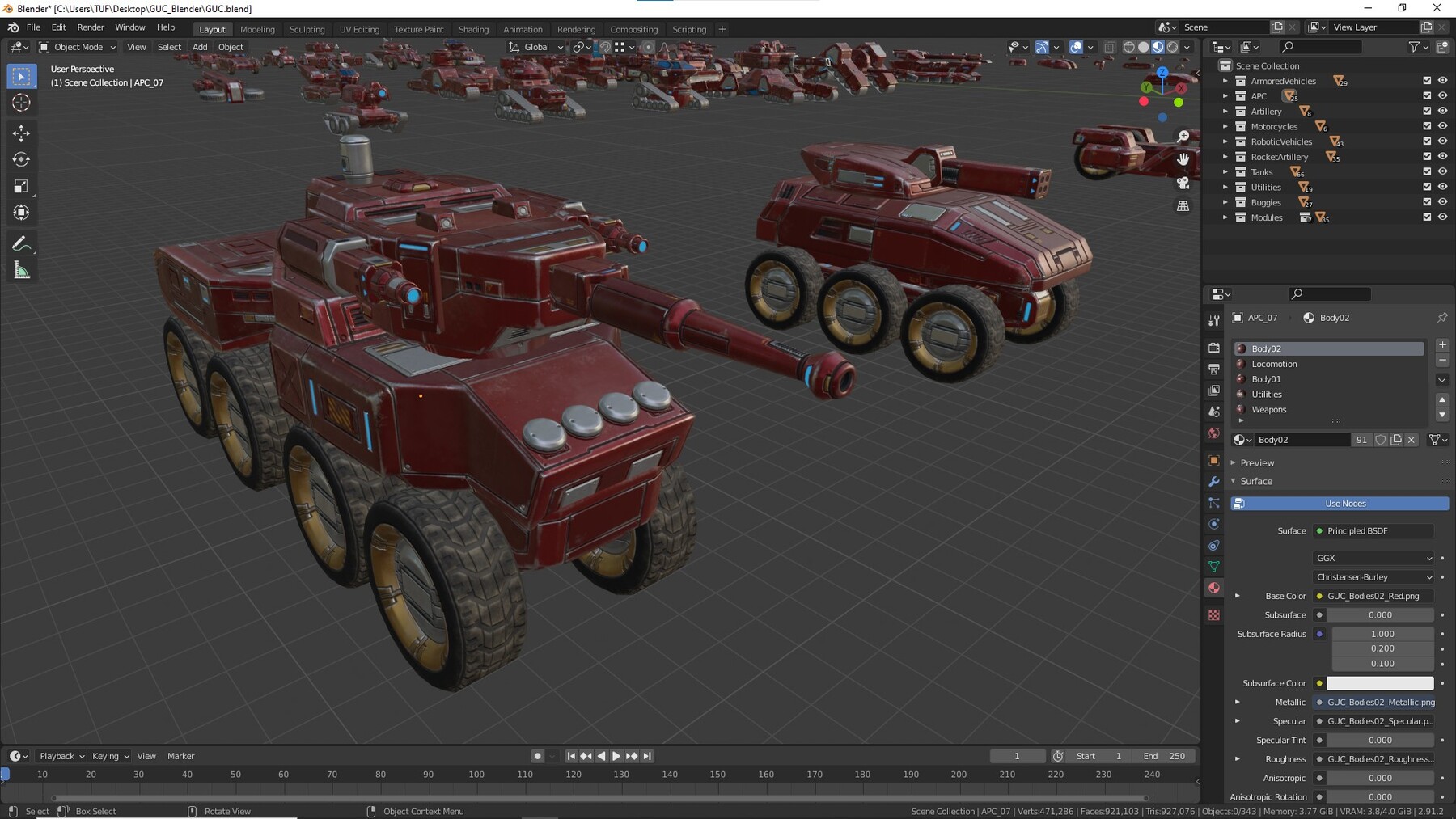Select the Measure tool
The width and height of the screenshot is (1456, 819).
[x=21, y=269]
